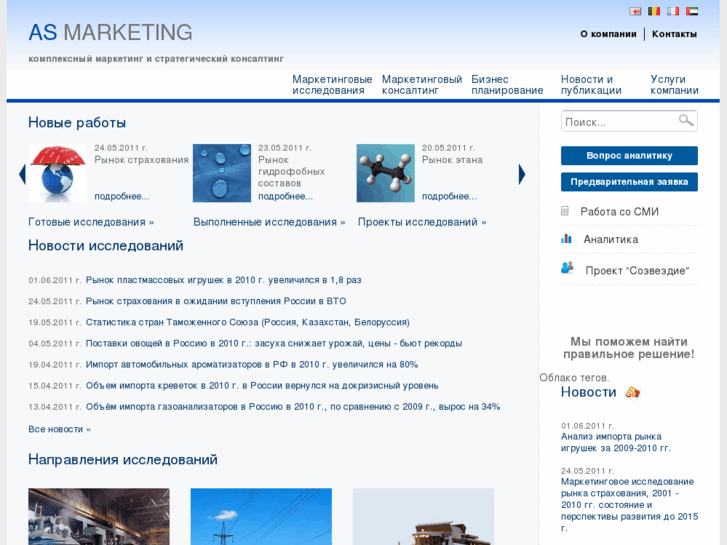
Task: Open the Рынок страхования work title
Action: coord(141,160)
